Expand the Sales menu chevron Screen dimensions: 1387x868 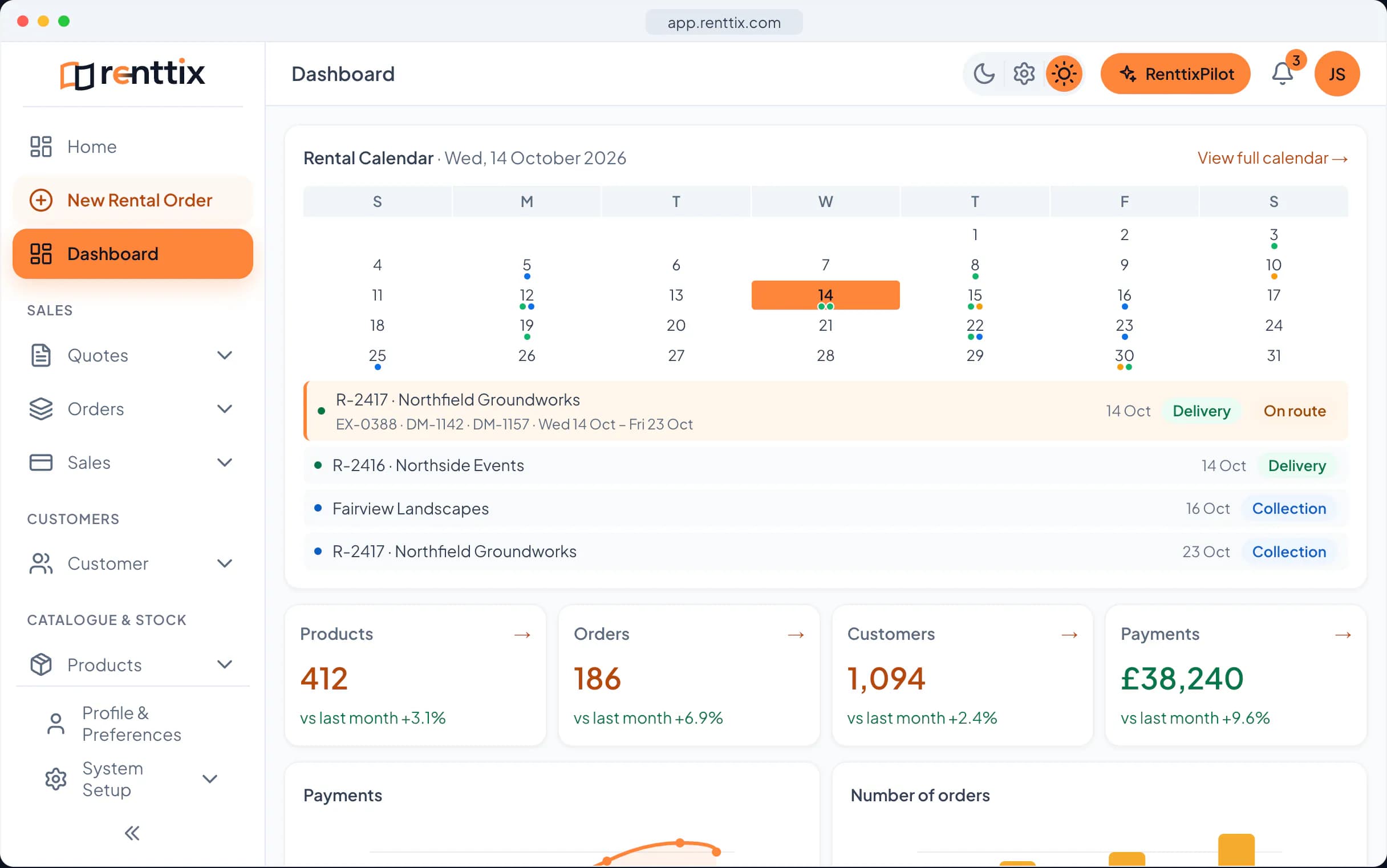[x=225, y=462]
